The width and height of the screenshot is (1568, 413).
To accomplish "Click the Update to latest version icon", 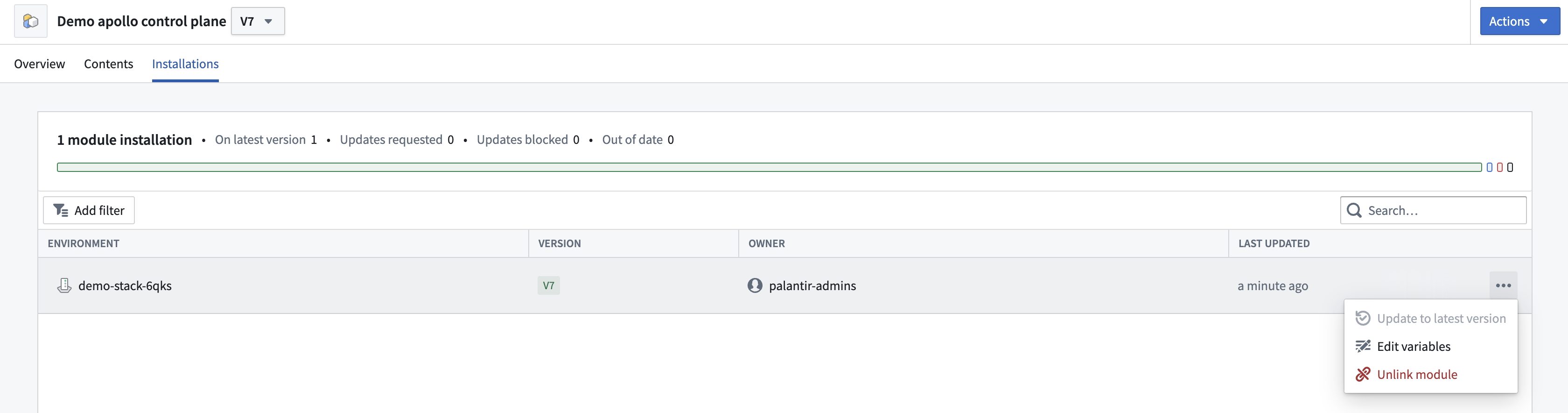I will point(1363,318).
